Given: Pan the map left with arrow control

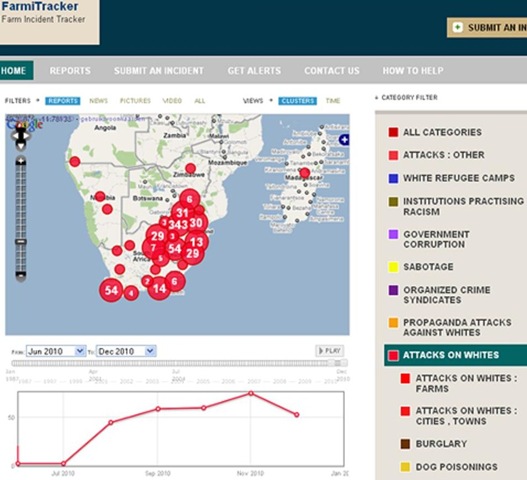Looking at the screenshot, I should pos(15,136).
